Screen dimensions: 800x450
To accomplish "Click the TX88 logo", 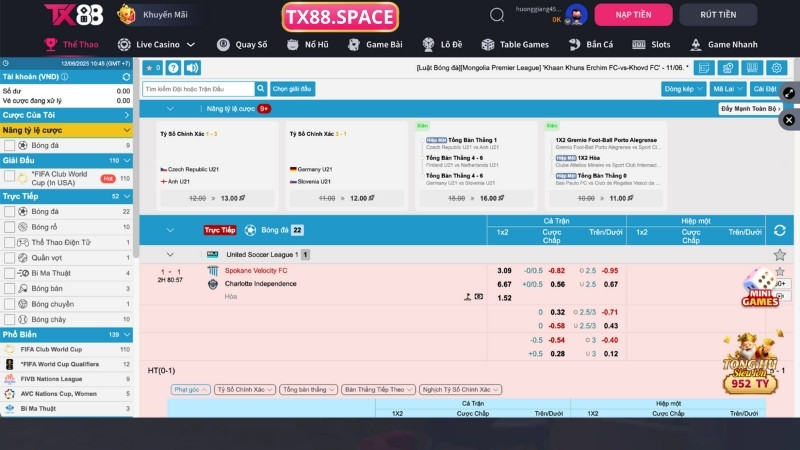I will [74, 14].
